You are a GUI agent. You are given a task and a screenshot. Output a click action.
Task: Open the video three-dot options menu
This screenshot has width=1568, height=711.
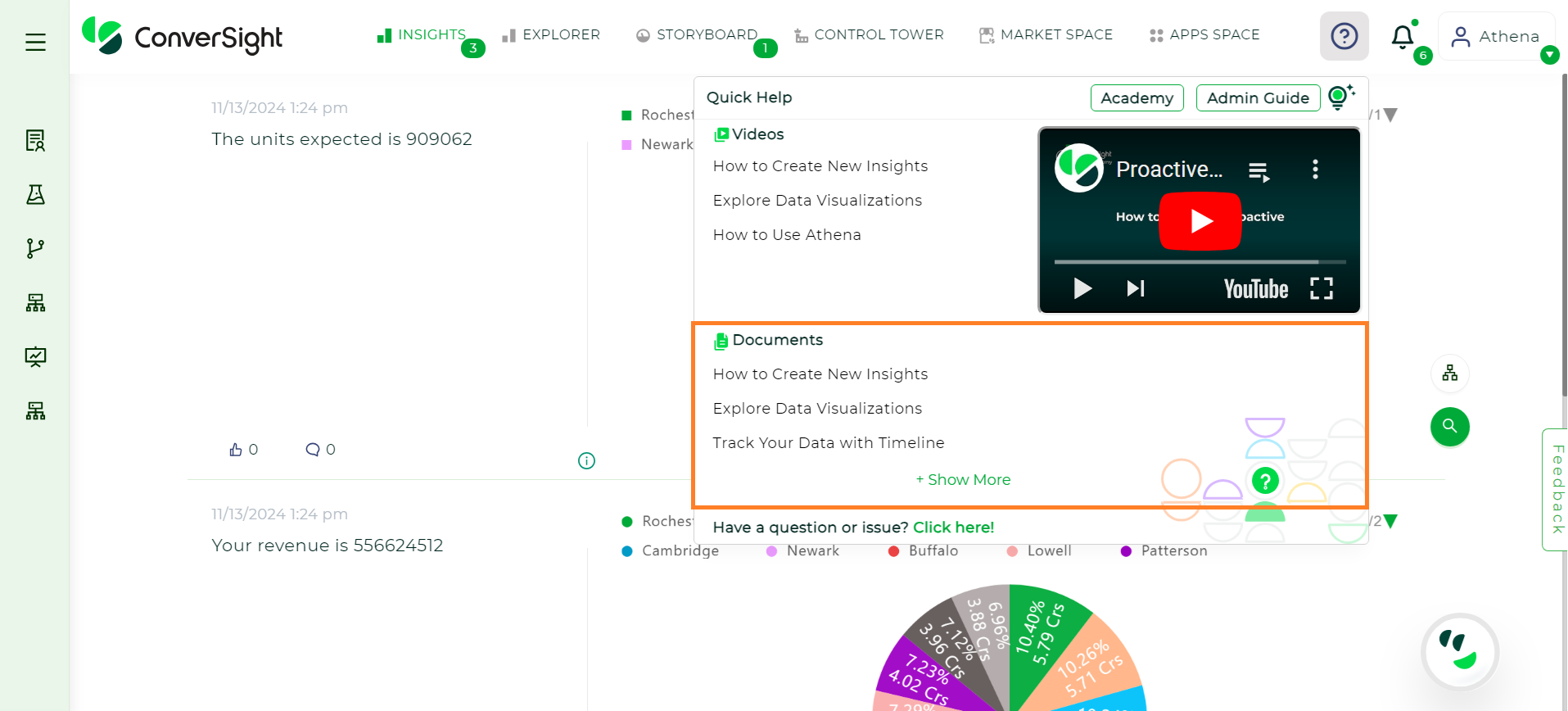(1315, 170)
